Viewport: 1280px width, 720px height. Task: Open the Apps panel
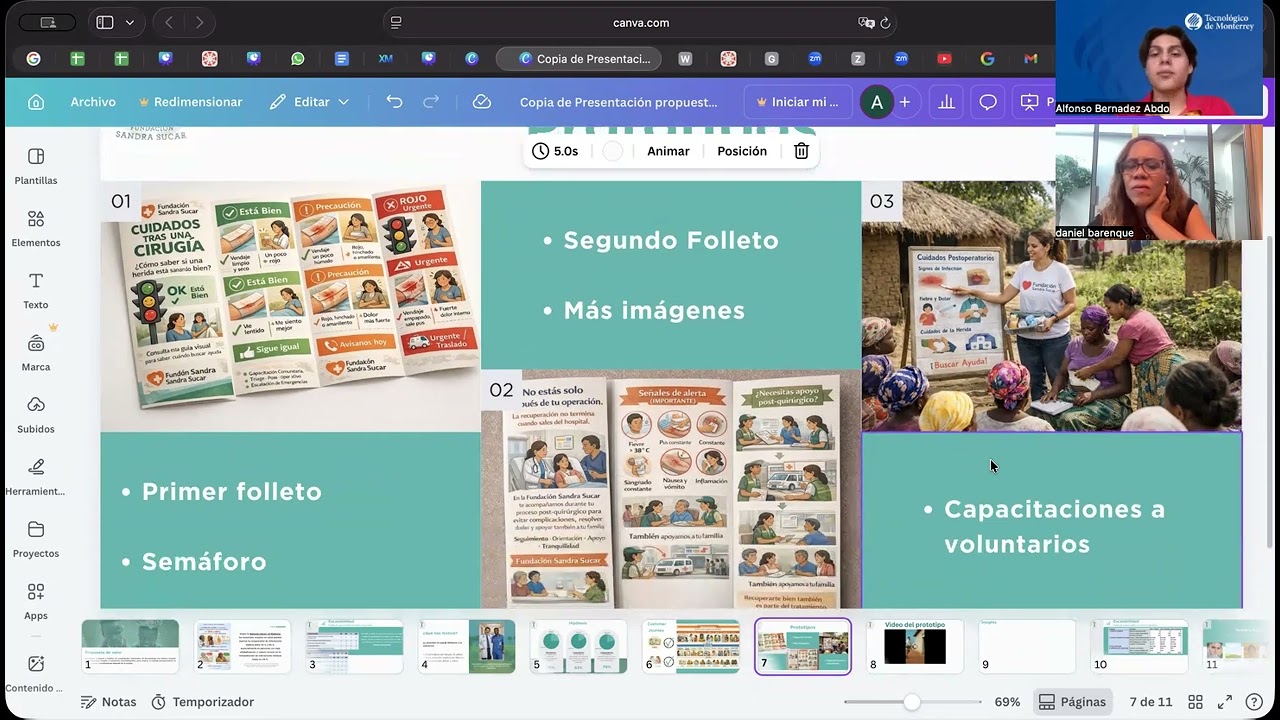pos(36,600)
